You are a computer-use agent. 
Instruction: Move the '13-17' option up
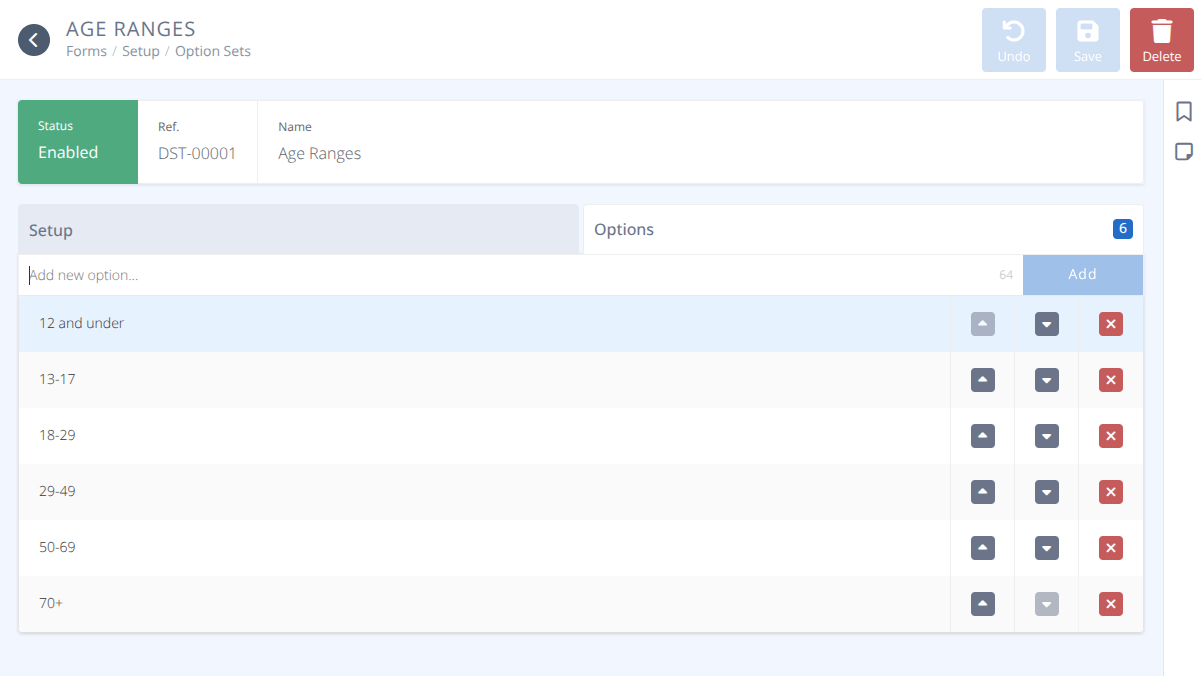pyautogui.click(x=982, y=379)
